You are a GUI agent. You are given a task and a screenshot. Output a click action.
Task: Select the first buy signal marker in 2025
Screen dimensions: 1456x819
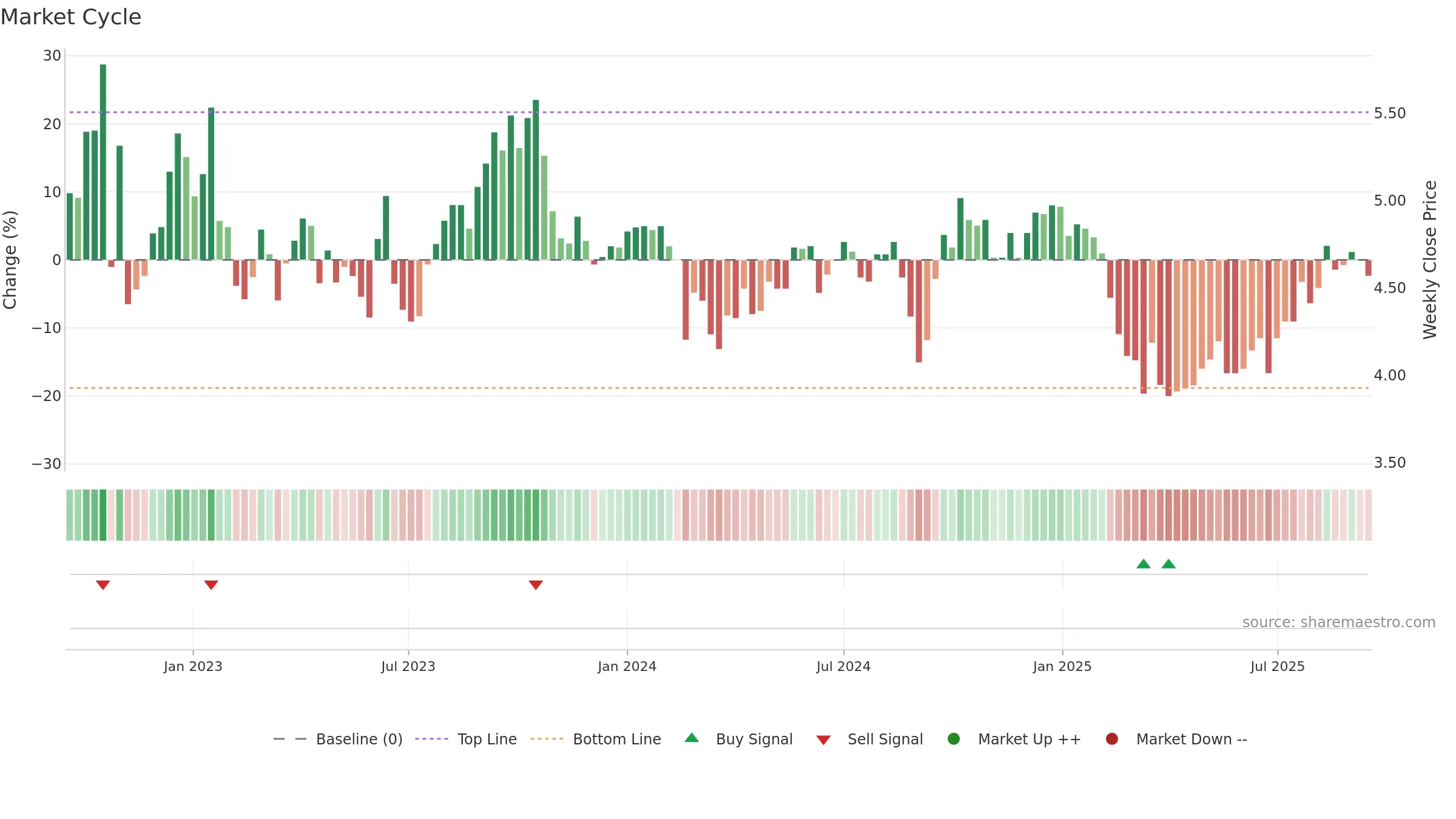tap(1144, 564)
